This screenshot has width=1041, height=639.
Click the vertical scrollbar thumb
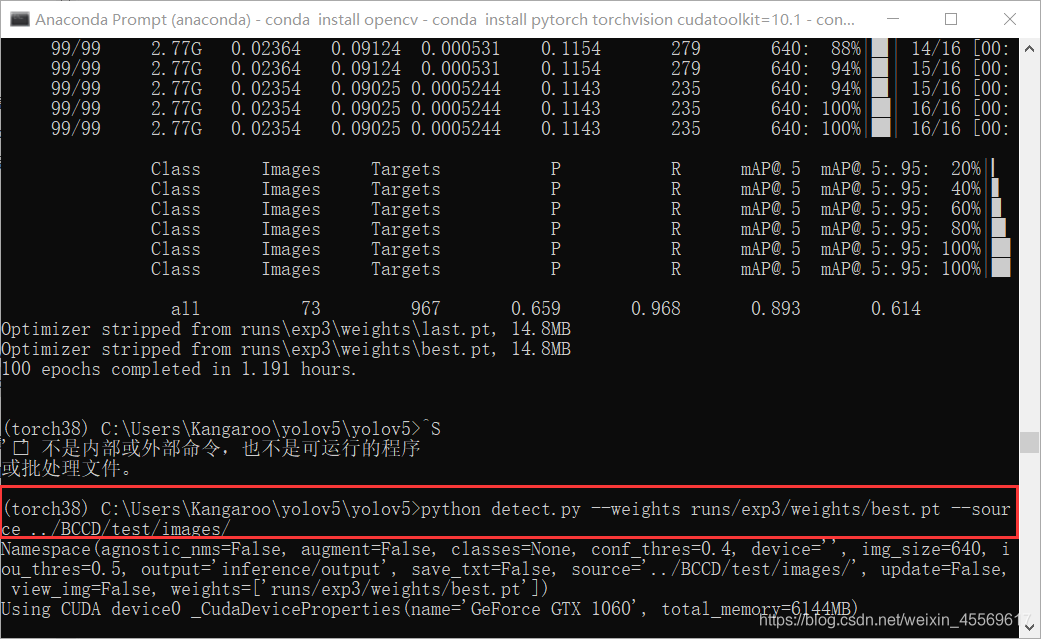coord(1029,442)
